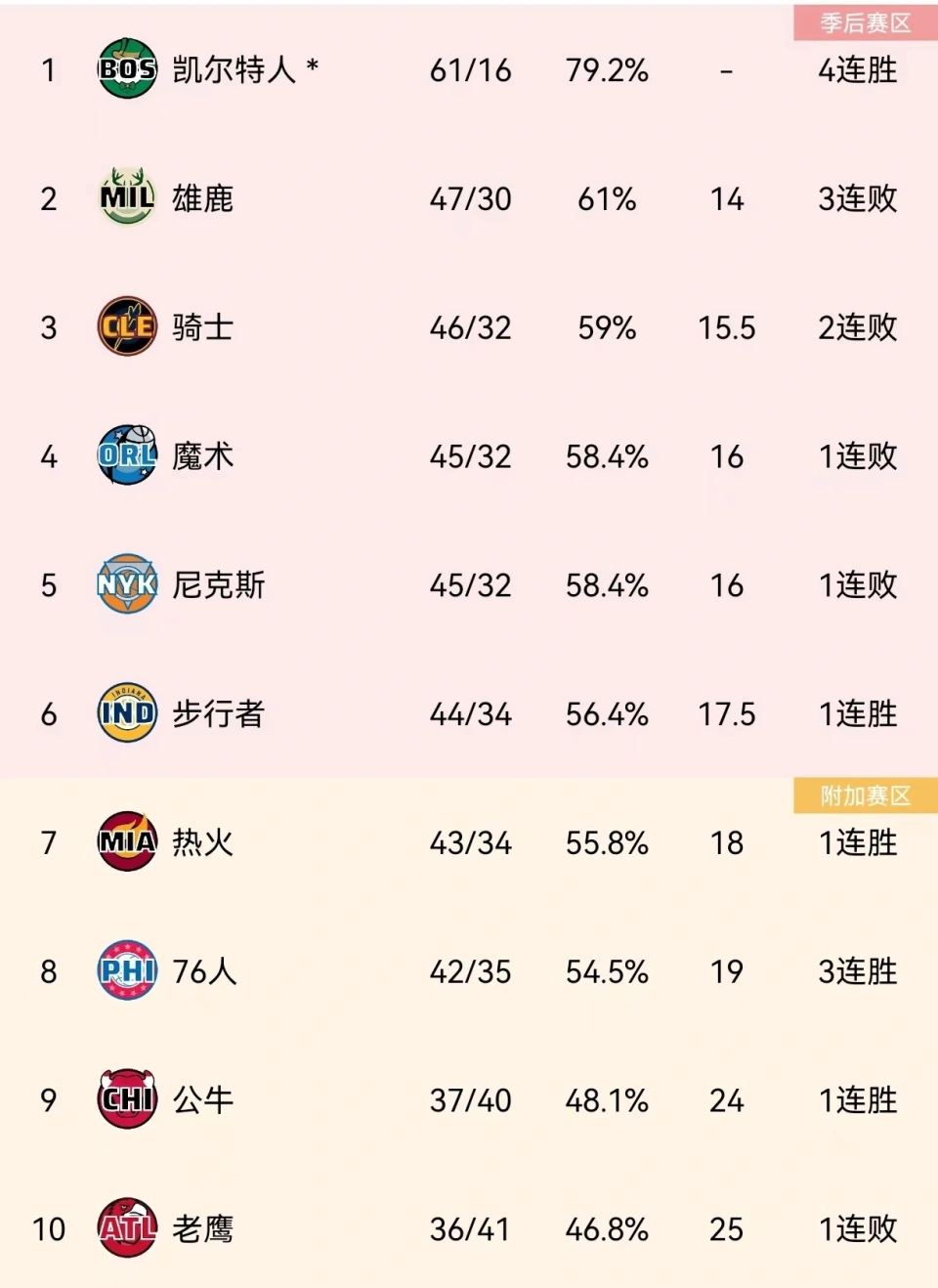The height and width of the screenshot is (1288, 938).
Task: Click the 附加赛区 play-in zone label
Action: coord(865,795)
